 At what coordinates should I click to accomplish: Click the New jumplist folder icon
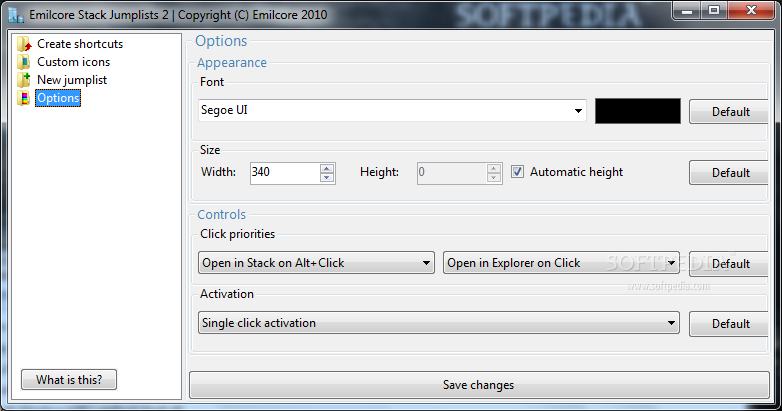coord(24,80)
